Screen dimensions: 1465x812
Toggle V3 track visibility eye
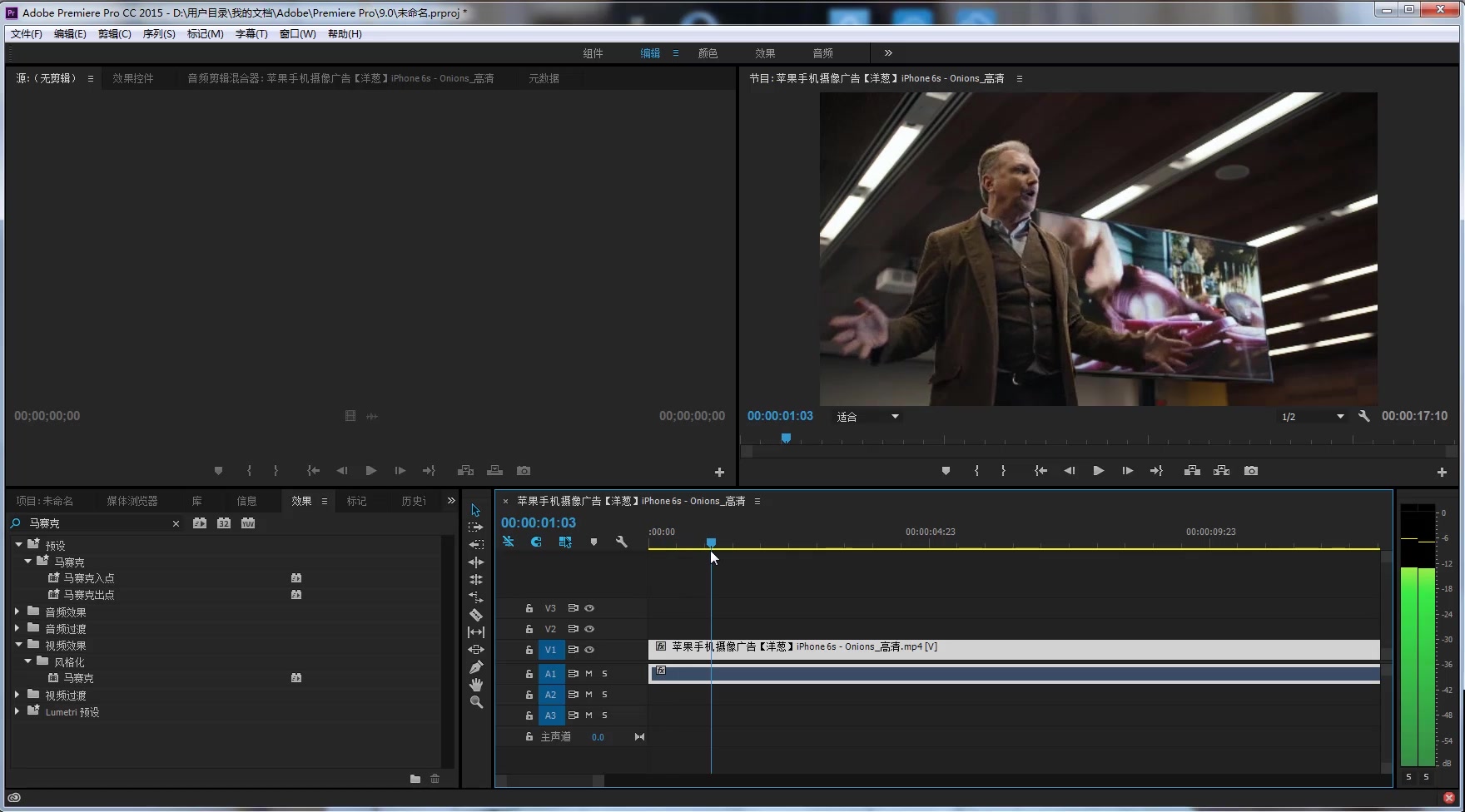click(x=589, y=608)
